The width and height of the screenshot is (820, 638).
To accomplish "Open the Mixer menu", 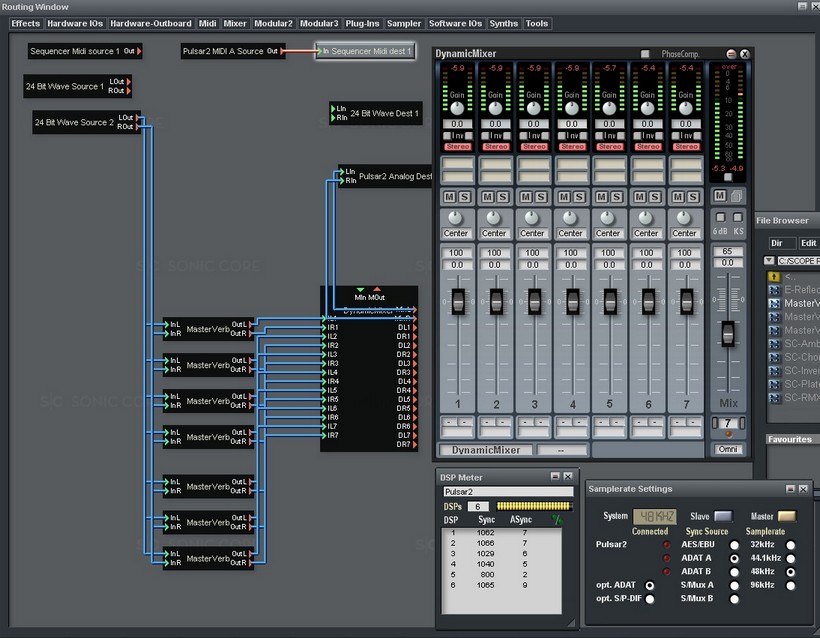I will [x=235, y=24].
